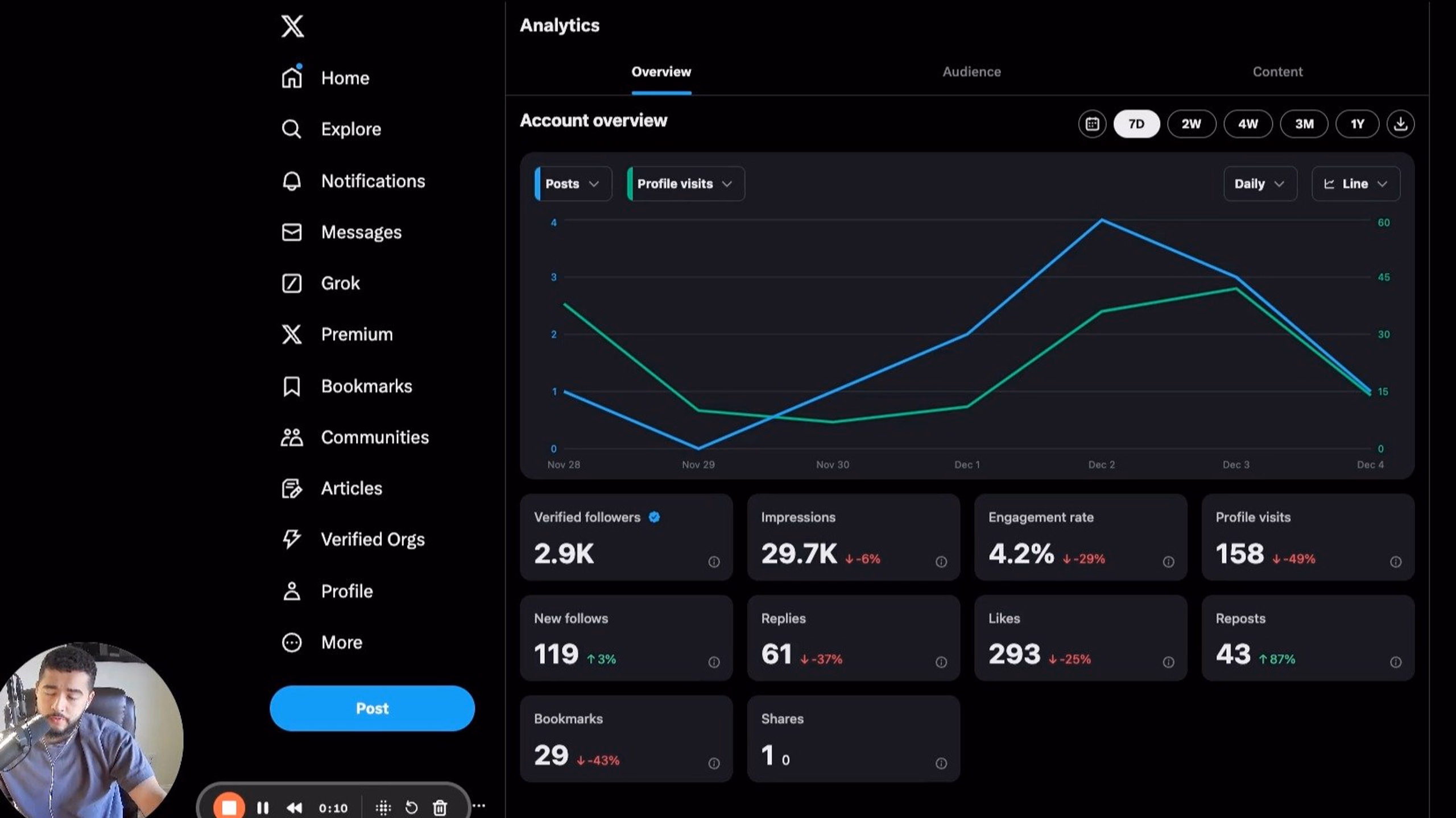Open the More menu in sidebar

click(322, 642)
